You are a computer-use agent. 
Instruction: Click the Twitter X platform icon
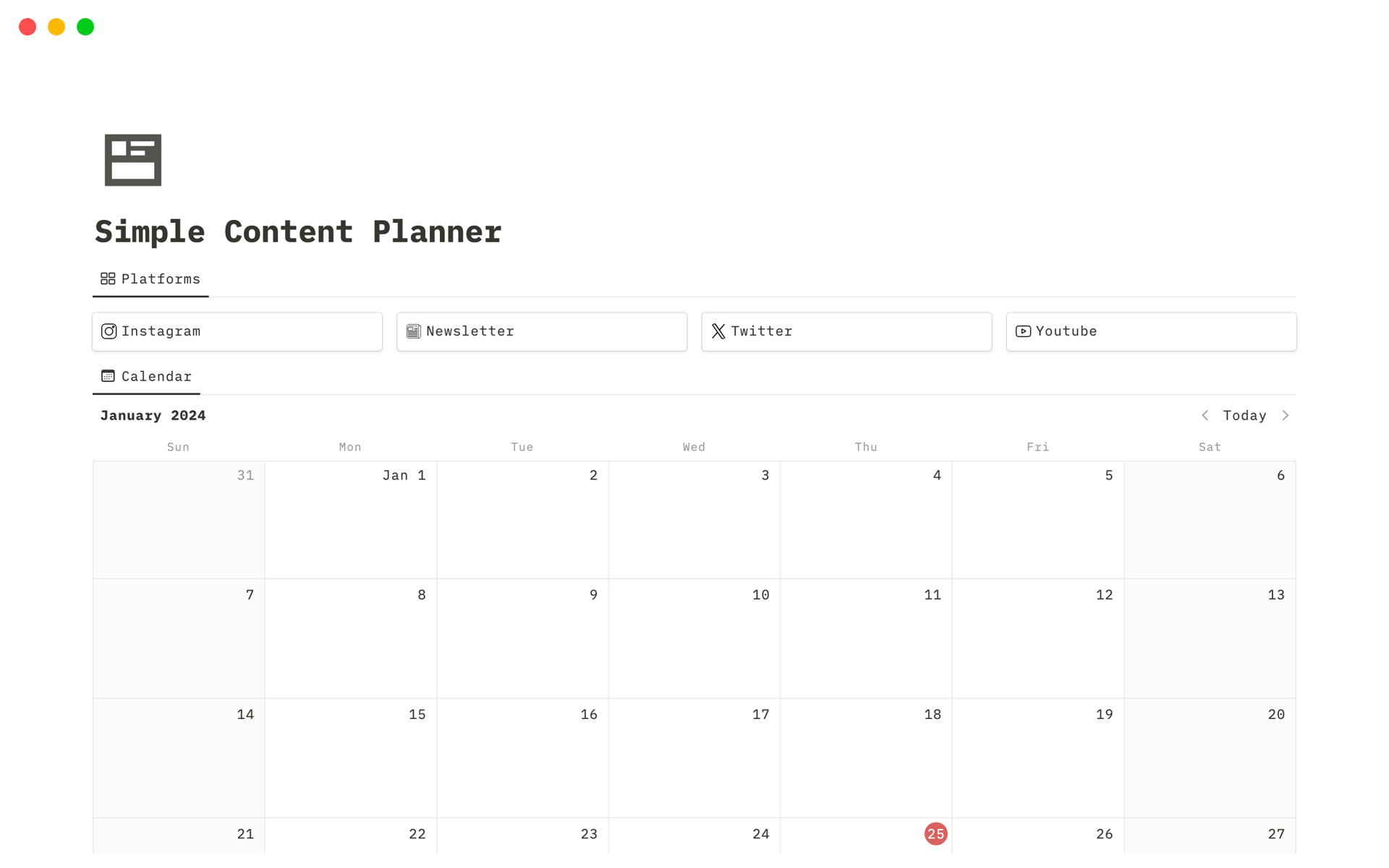(x=717, y=331)
